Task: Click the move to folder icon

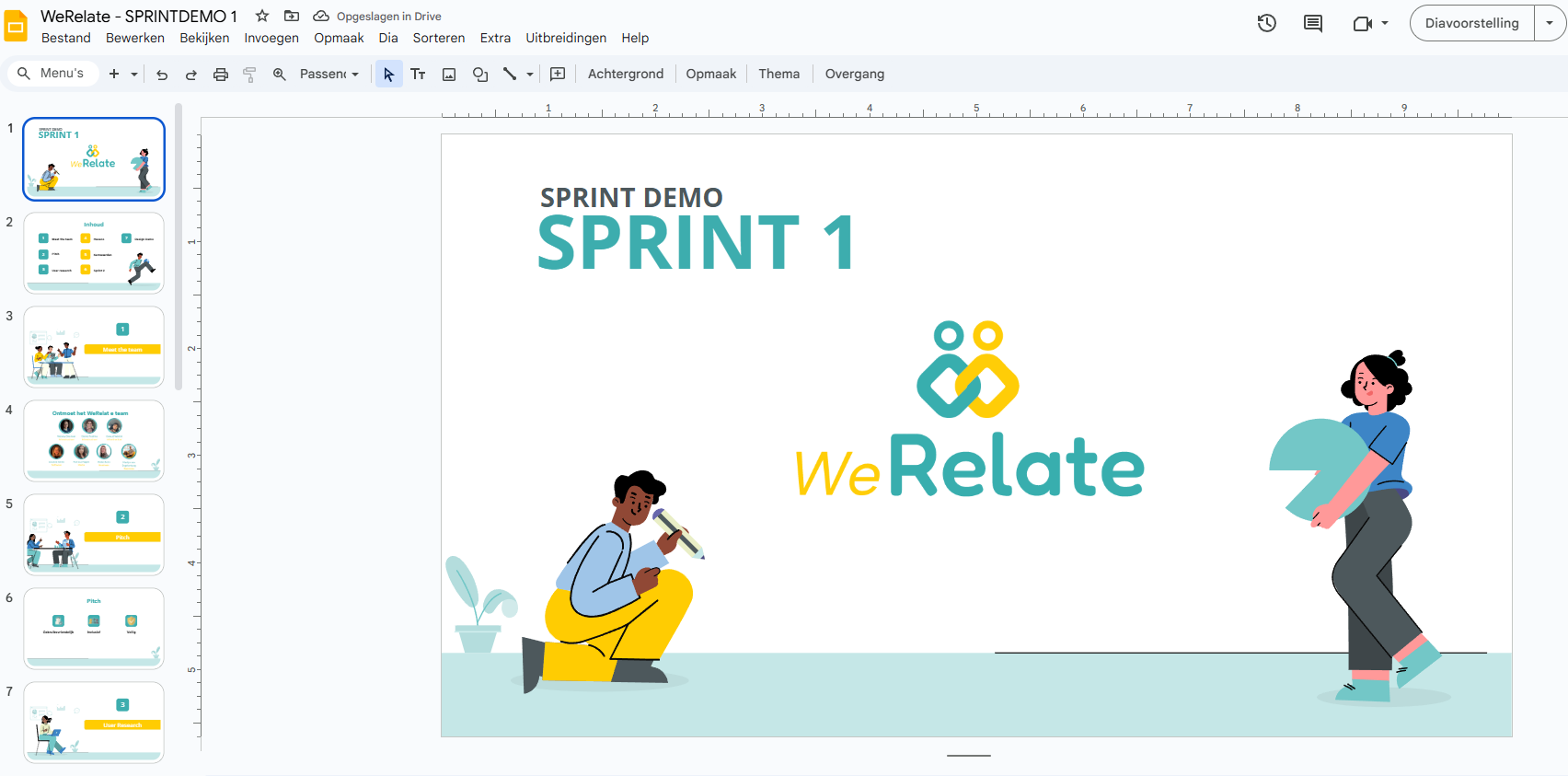Action: (292, 16)
